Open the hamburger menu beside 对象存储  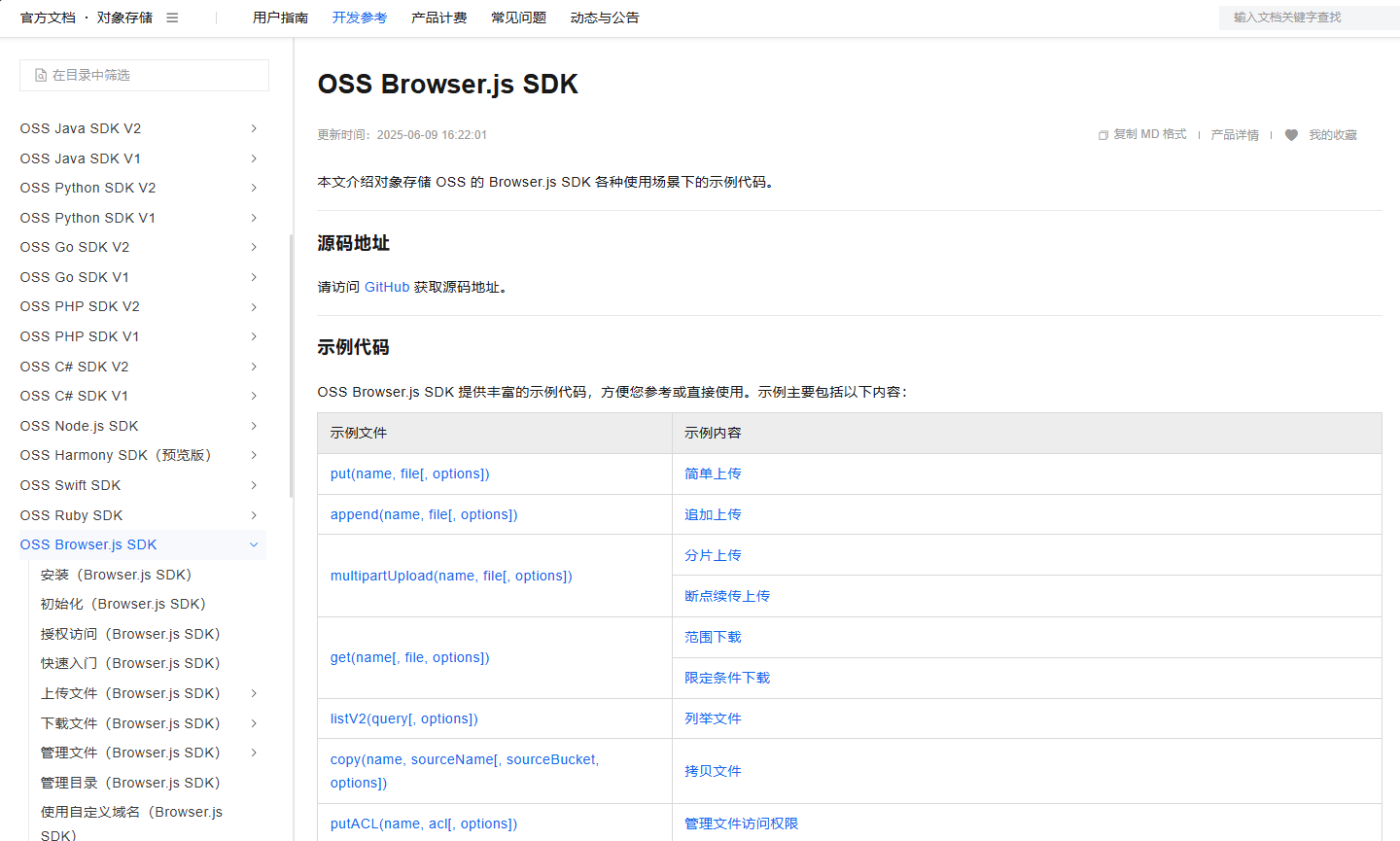(x=172, y=18)
